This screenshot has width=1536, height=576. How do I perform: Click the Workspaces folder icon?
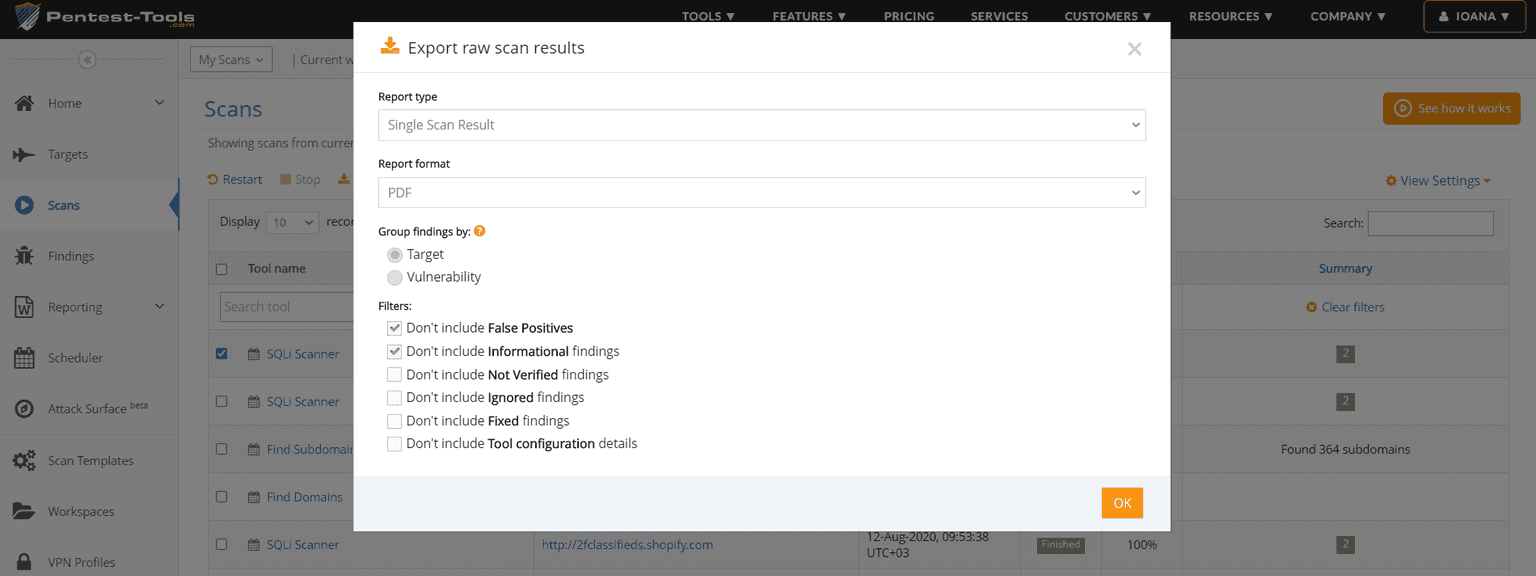pyautogui.click(x=24, y=511)
